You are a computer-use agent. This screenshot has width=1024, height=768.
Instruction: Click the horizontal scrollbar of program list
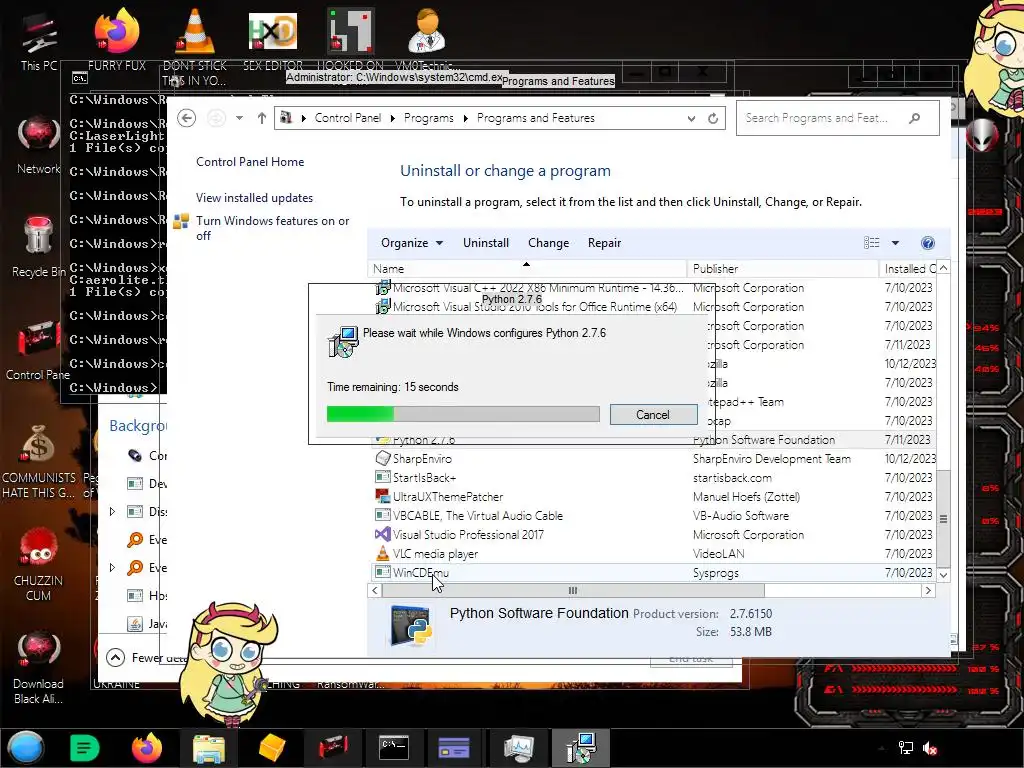click(x=573, y=590)
